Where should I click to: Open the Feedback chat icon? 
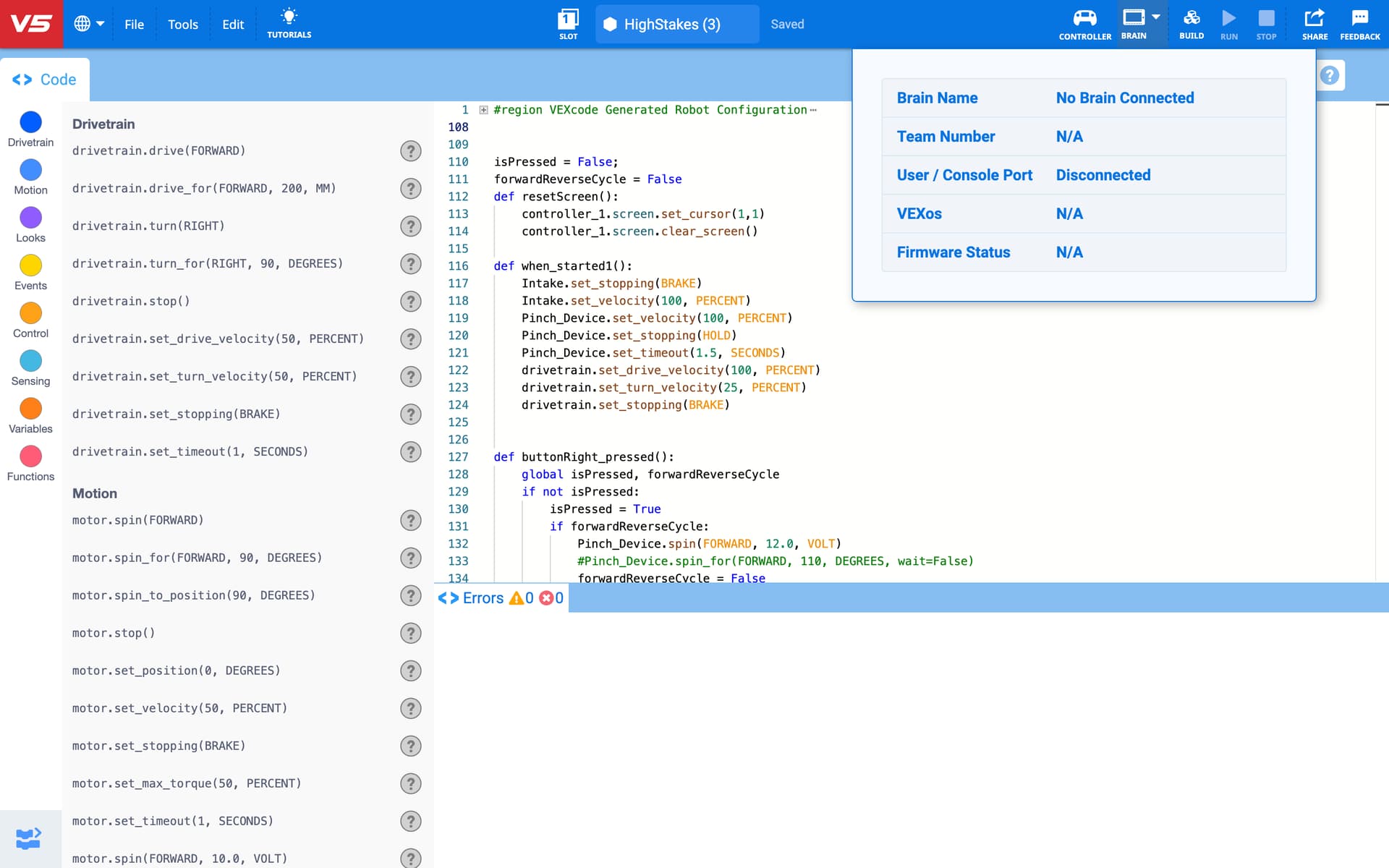coord(1360,24)
